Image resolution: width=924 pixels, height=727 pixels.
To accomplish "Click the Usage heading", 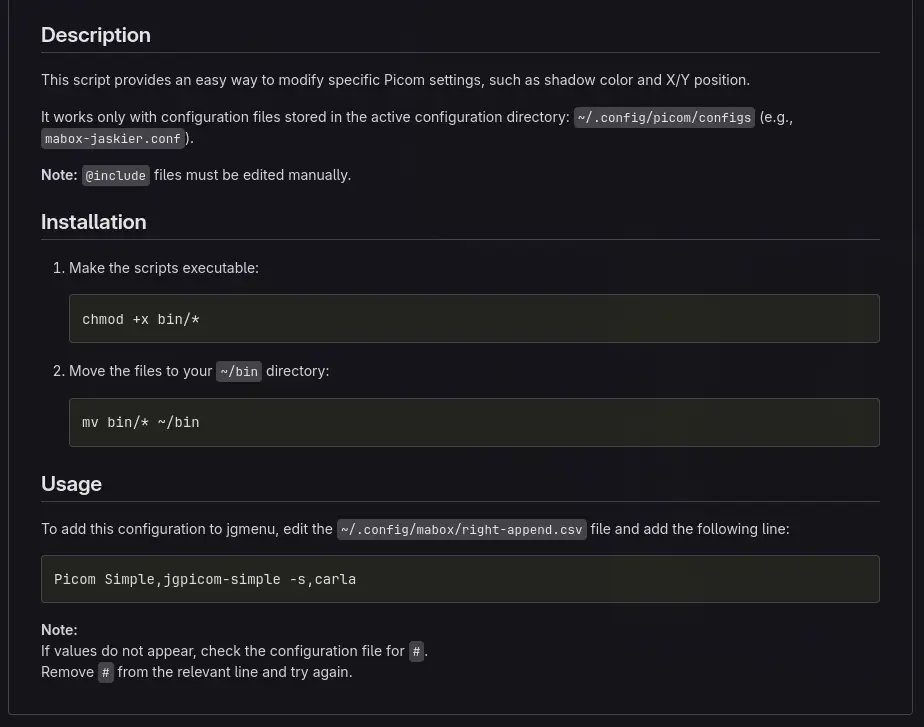I will pyautogui.click(x=71, y=484).
